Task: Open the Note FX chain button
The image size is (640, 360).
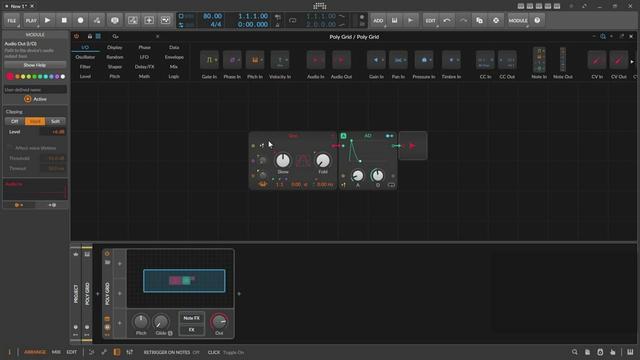Action: [191, 318]
